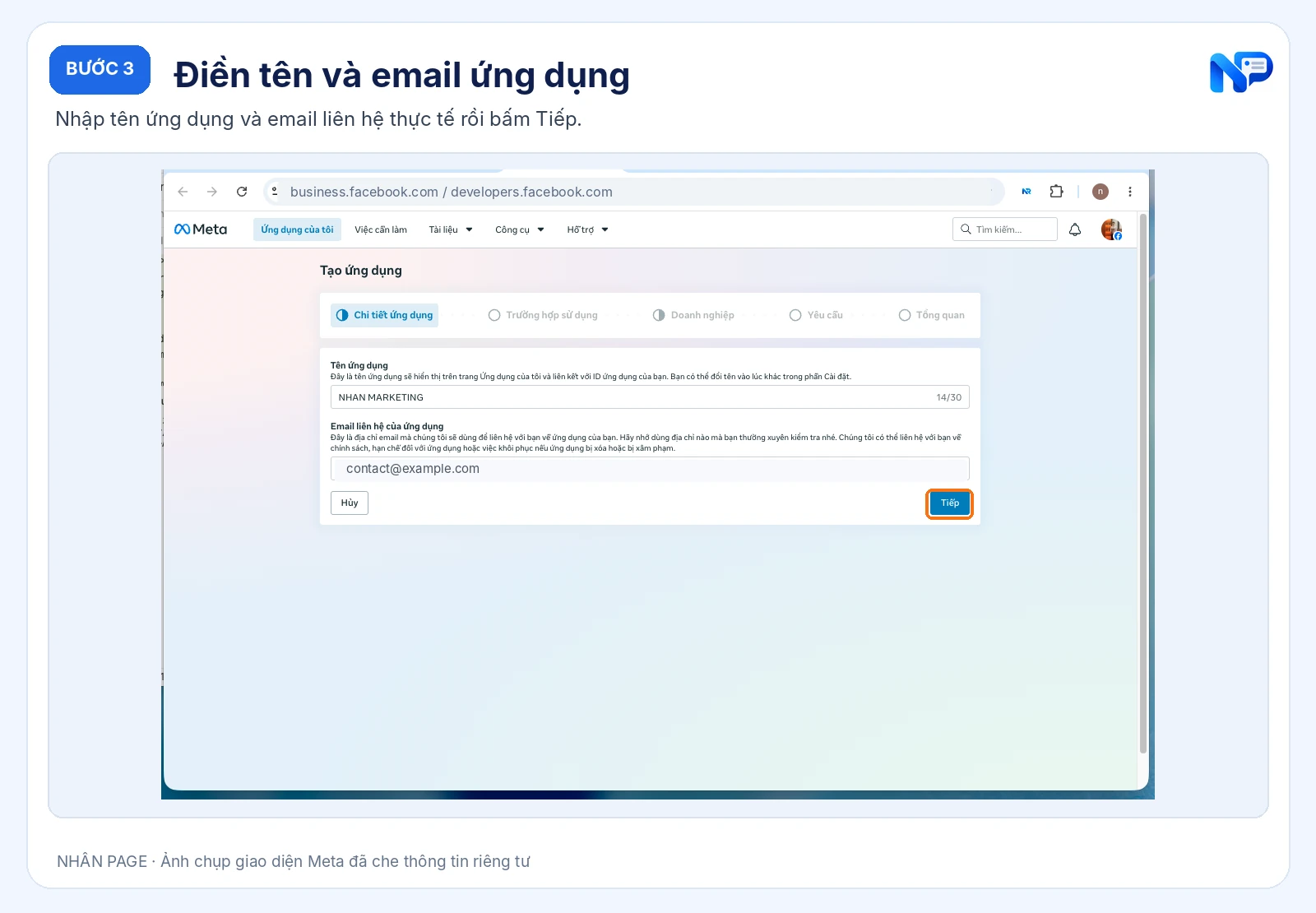
Task: Click the 14/30 character counter
Action: point(949,397)
